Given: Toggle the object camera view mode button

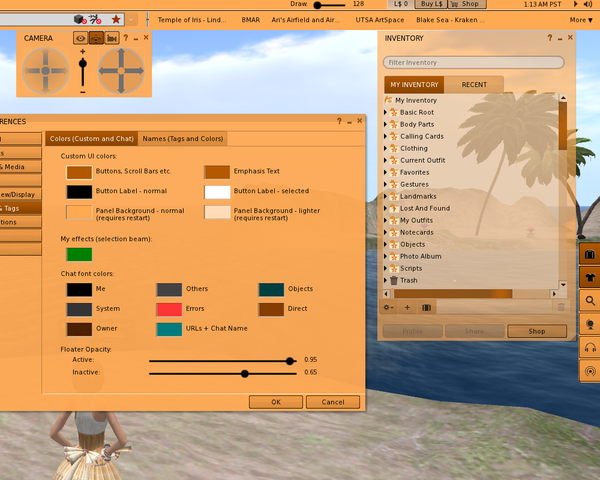Looking at the screenshot, I should 112,38.
